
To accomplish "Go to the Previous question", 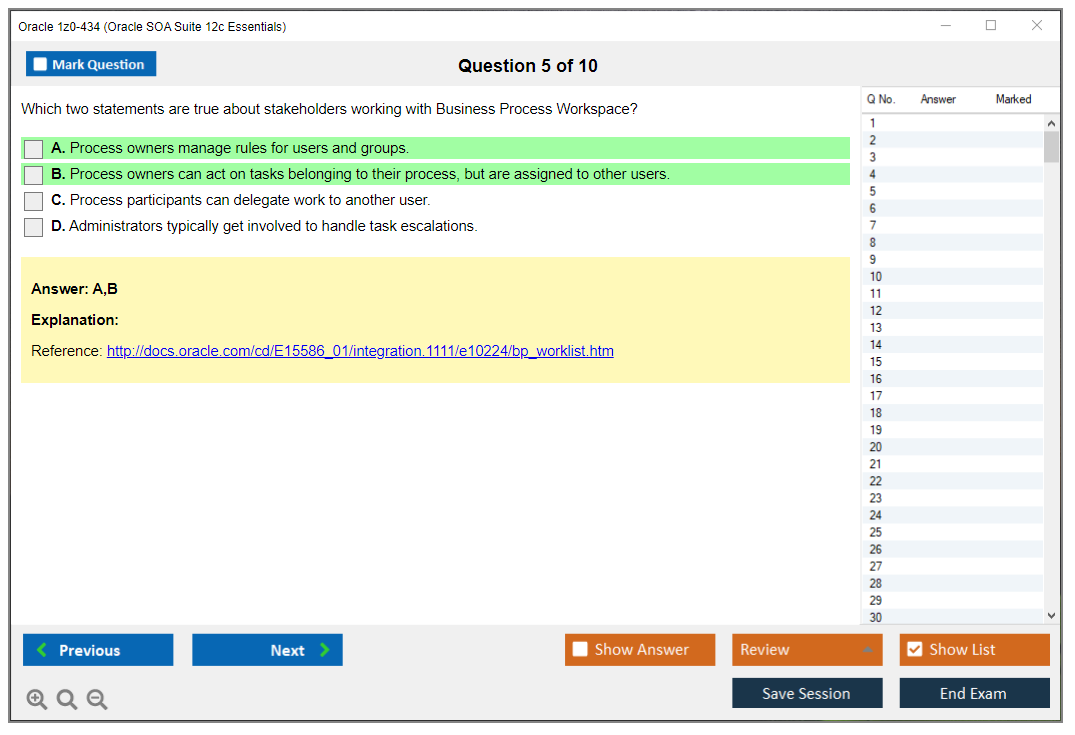I will [x=98, y=650].
